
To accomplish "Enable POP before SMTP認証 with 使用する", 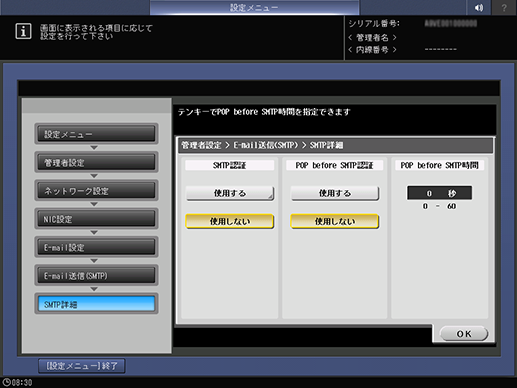I will (335, 193).
